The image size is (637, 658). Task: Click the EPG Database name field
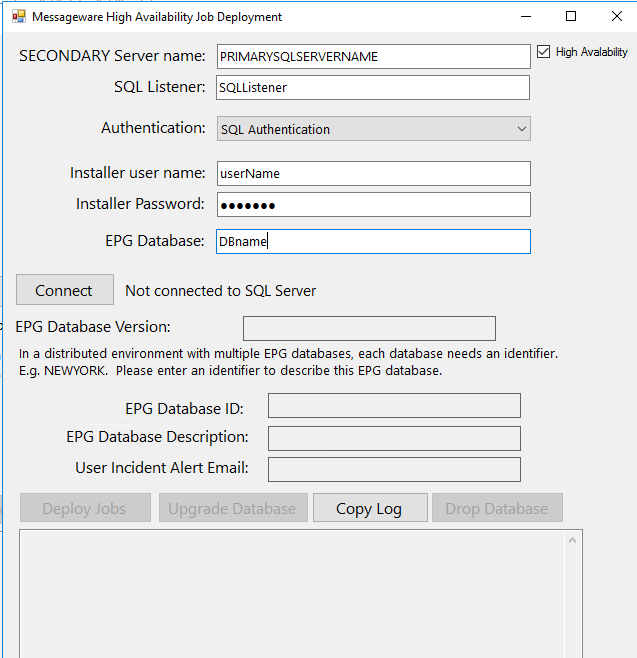(x=373, y=242)
